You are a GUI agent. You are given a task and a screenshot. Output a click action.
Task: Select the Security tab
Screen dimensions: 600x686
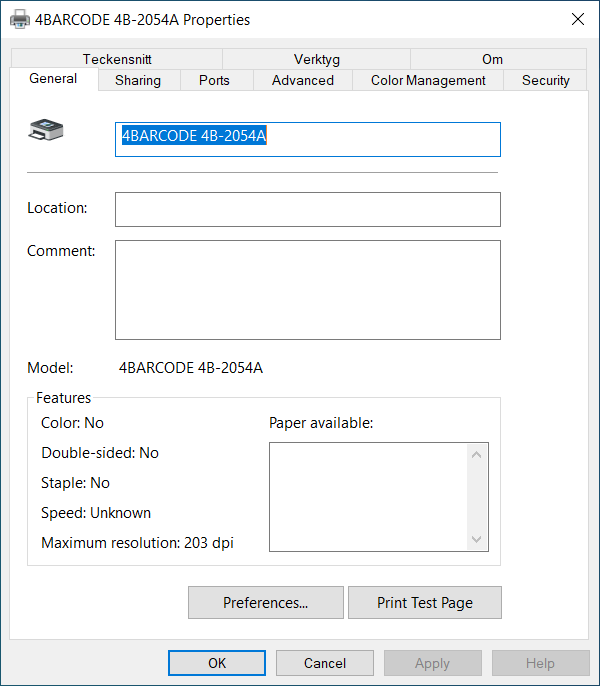point(545,80)
